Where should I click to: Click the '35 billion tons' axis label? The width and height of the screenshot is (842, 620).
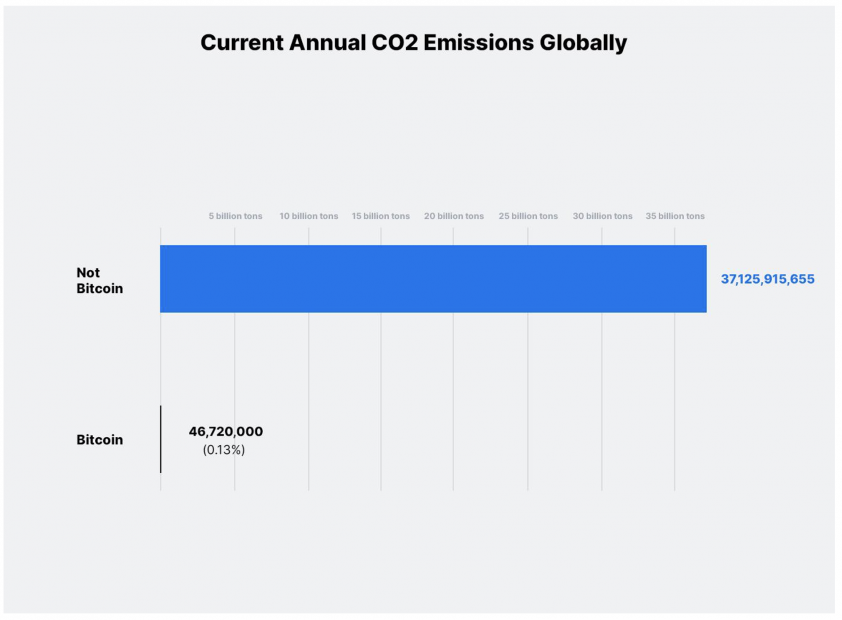click(675, 216)
